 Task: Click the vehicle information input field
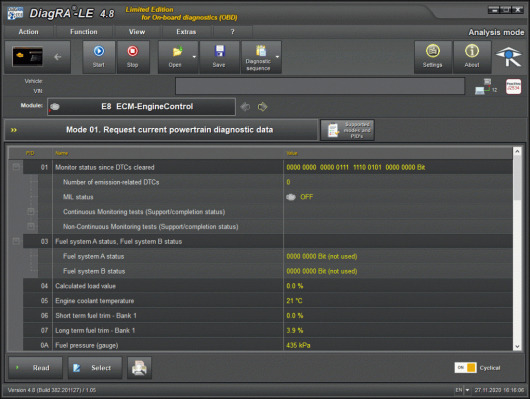(x=320, y=86)
